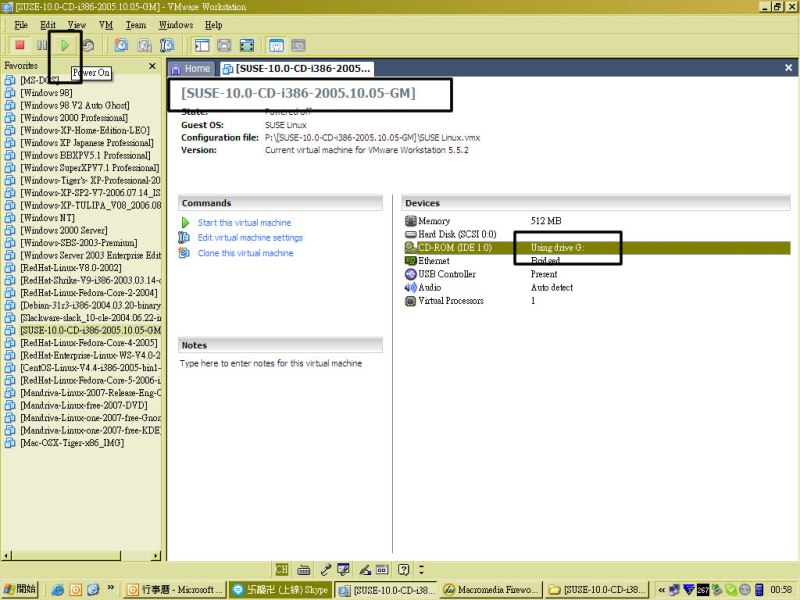The height and width of the screenshot is (600, 800).
Task: Open the Windows menu
Action: [x=176, y=24]
